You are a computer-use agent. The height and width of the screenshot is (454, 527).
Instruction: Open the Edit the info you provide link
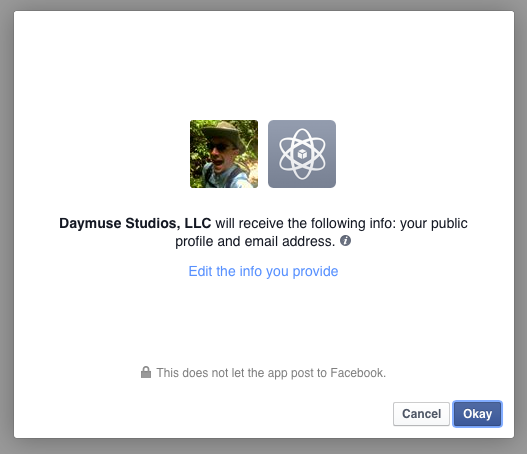pyautogui.click(x=263, y=271)
